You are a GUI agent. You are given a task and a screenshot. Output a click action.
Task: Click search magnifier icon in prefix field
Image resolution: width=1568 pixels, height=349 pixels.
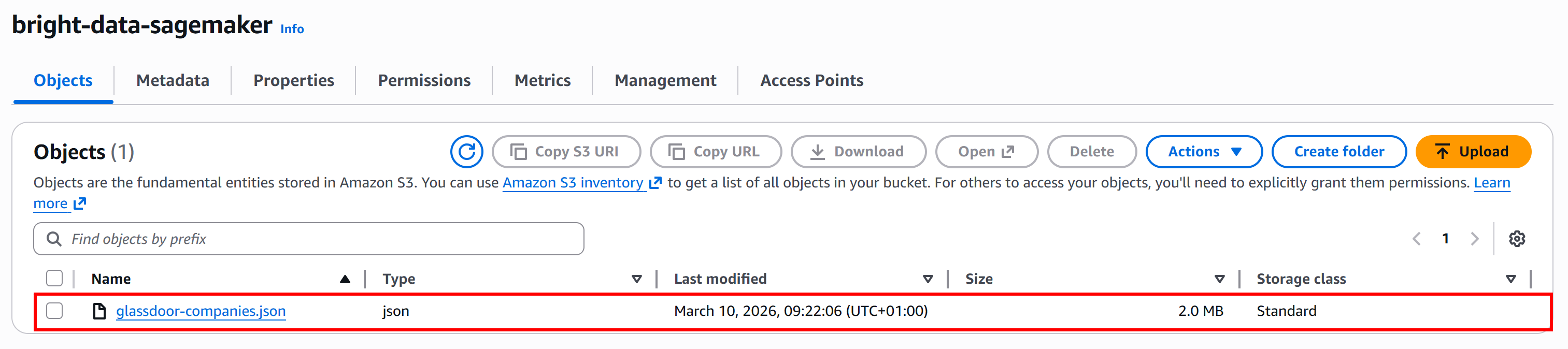pos(54,239)
